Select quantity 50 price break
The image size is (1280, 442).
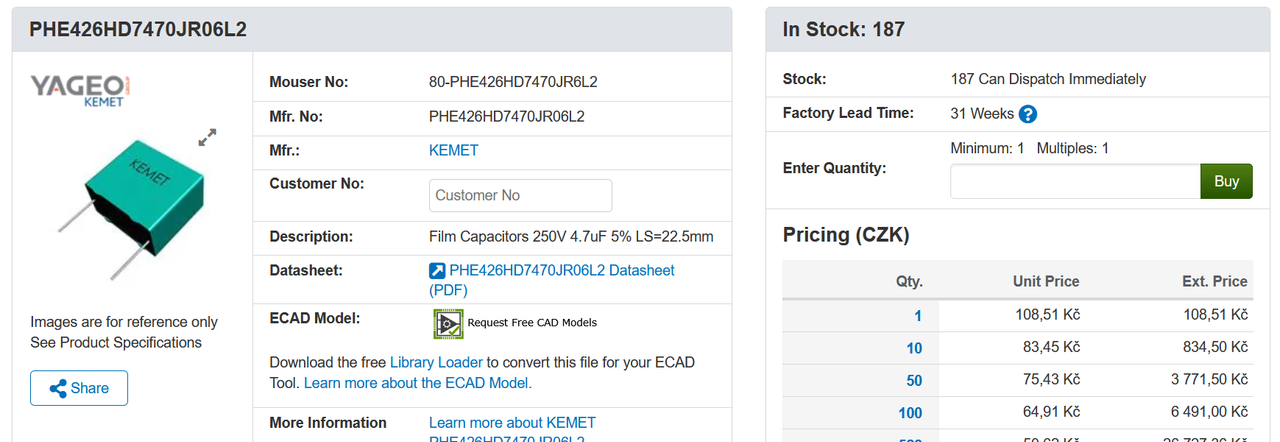[x=914, y=380]
